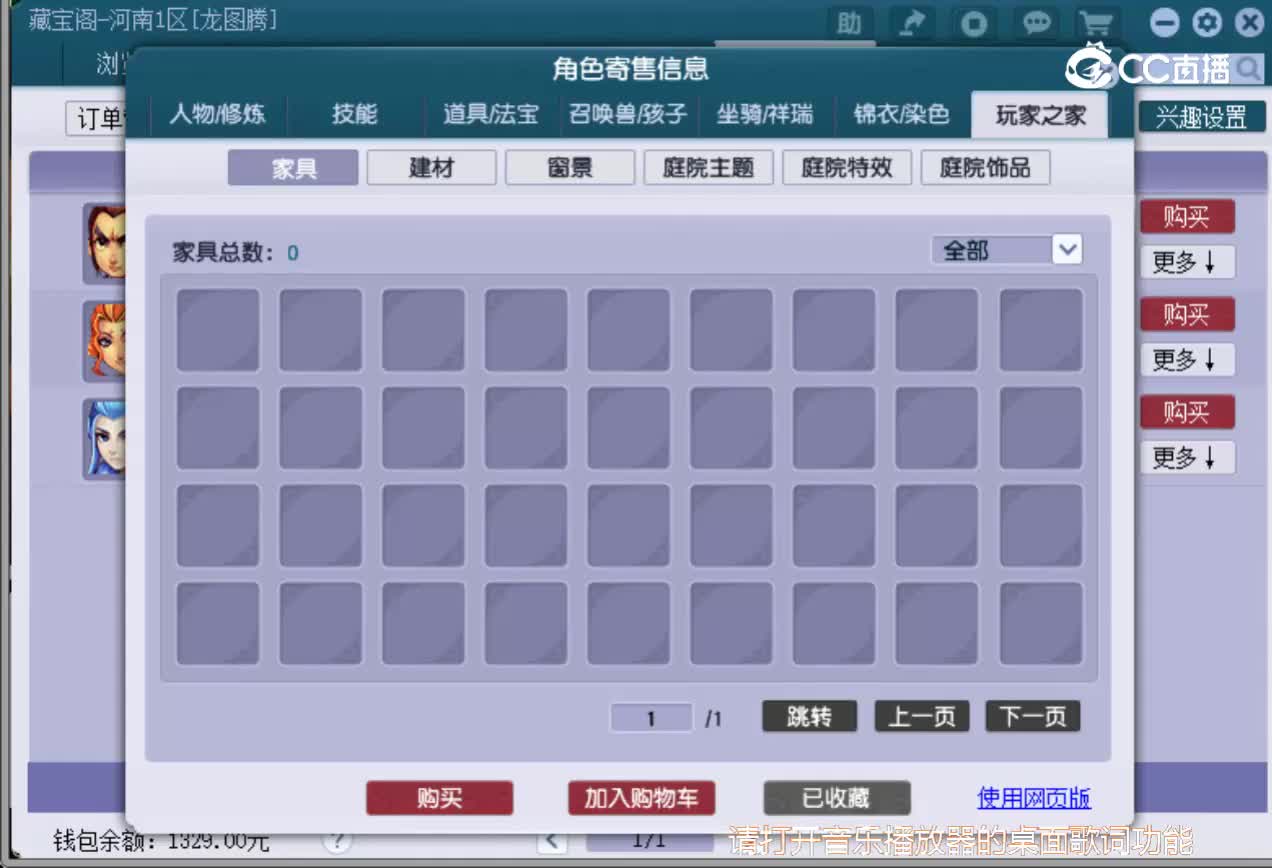Open the 使用网页版 link
Viewport: 1272px width, 868px height.
tap(1032, 798)
